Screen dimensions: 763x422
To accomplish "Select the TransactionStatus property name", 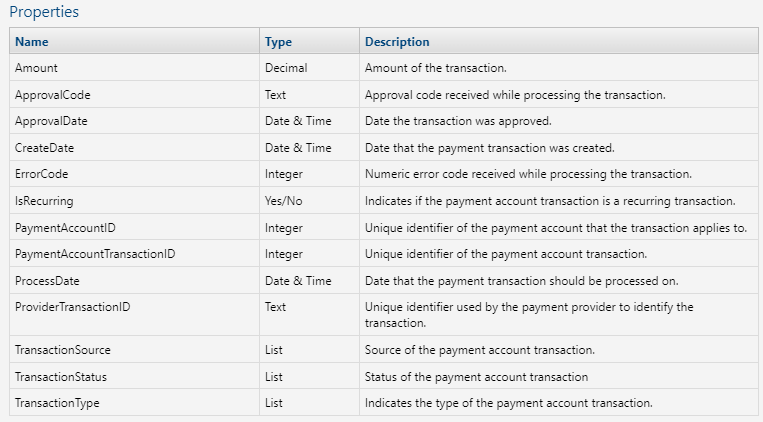I will [61, 377].
